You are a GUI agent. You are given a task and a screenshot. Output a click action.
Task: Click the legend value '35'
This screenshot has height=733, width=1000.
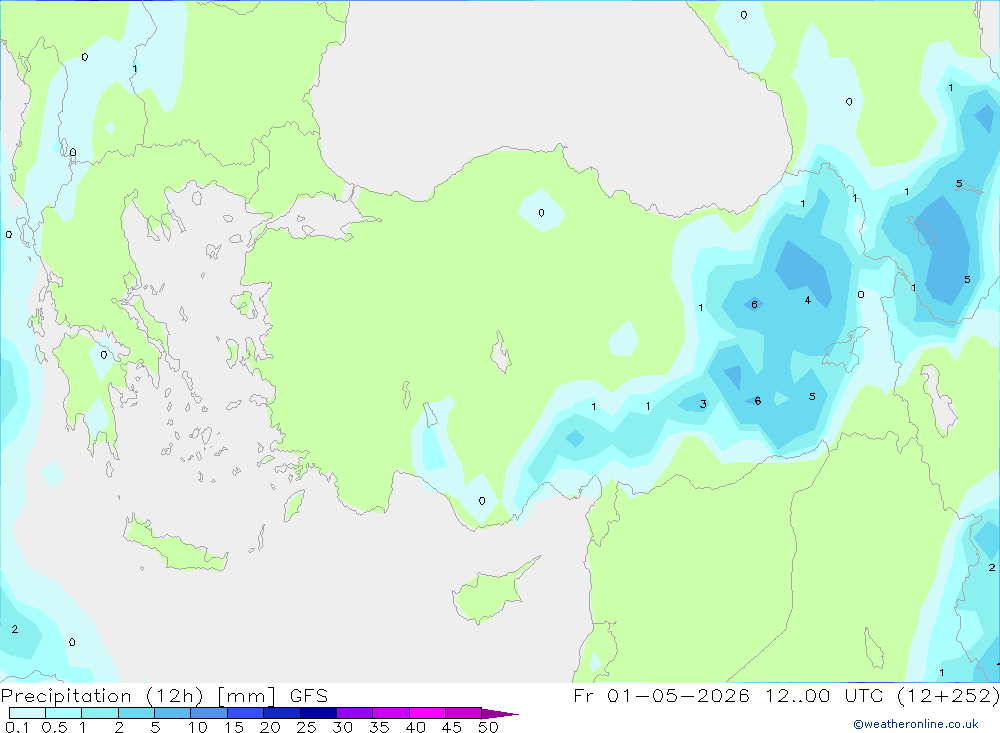[x=379, y=727]
